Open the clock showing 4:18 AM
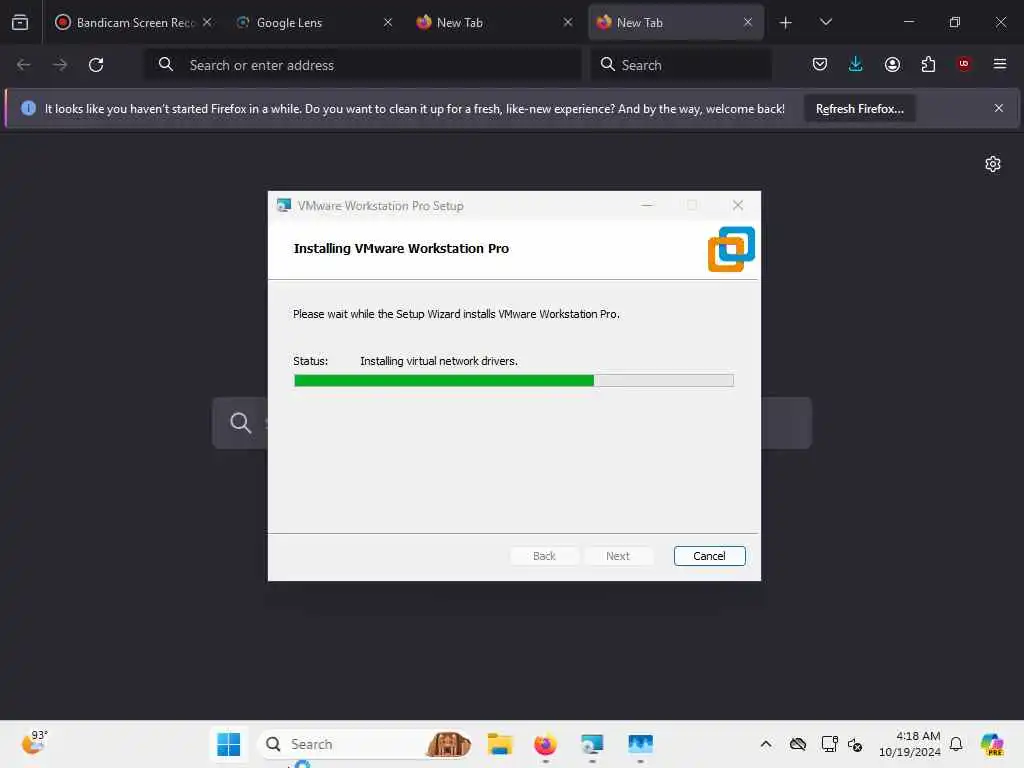 click(910, 744)
